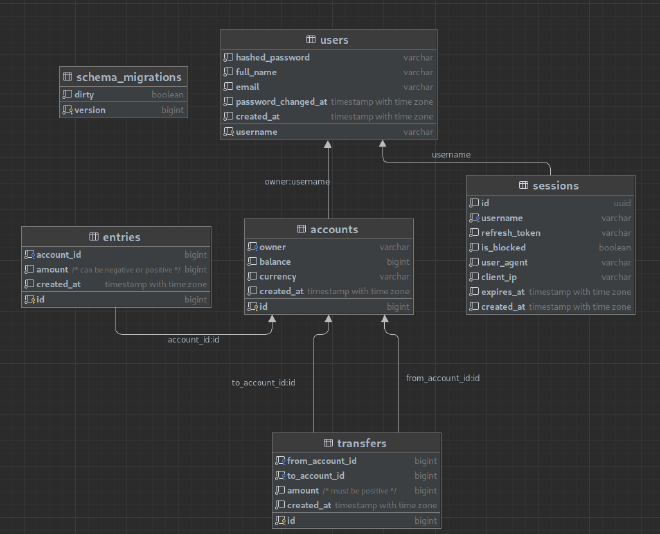Select the created_at column in sessions
Viewport: 660px width, 534px height.
551,307
